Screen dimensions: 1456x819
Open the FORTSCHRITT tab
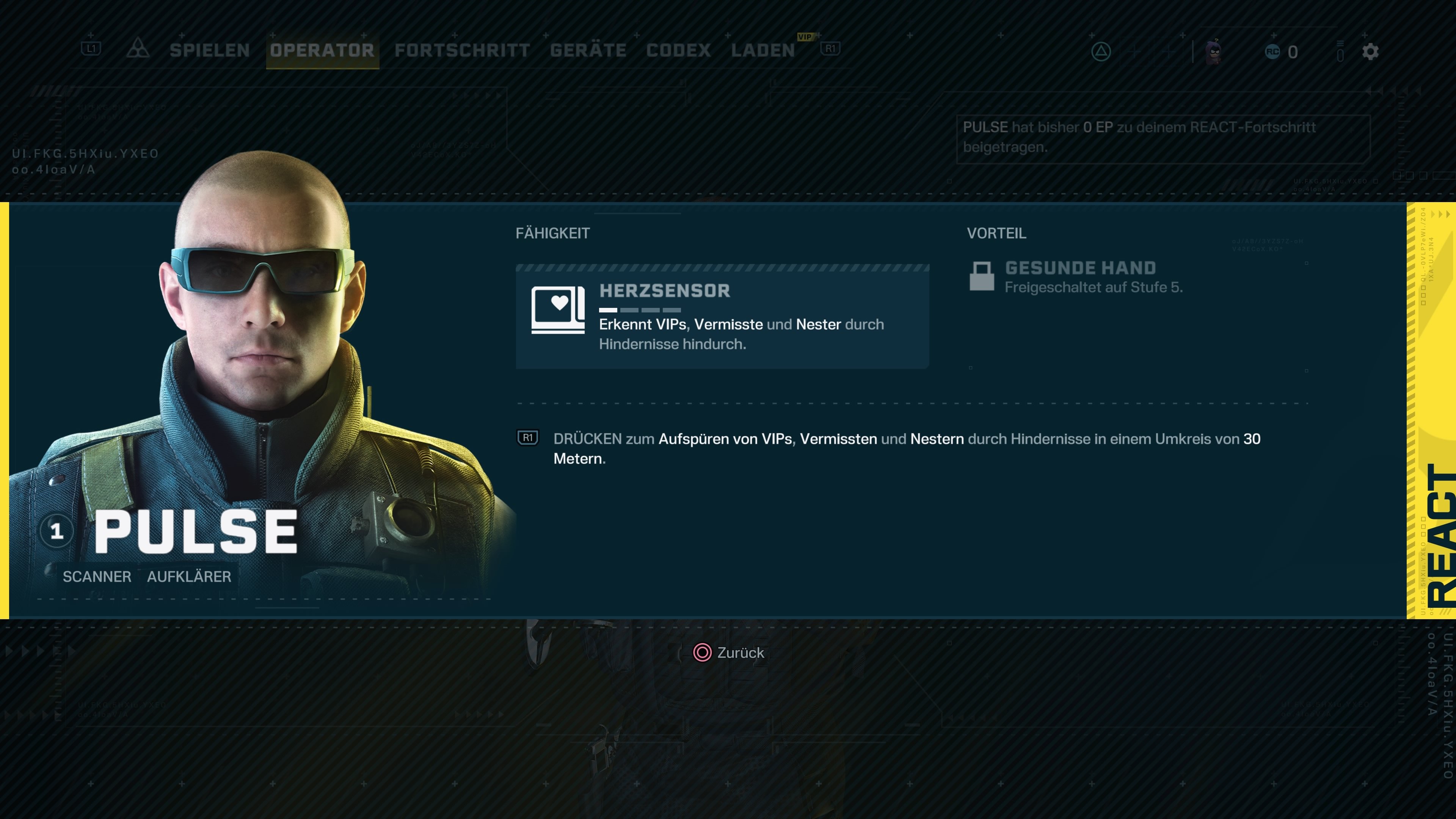tap(462, 50)
